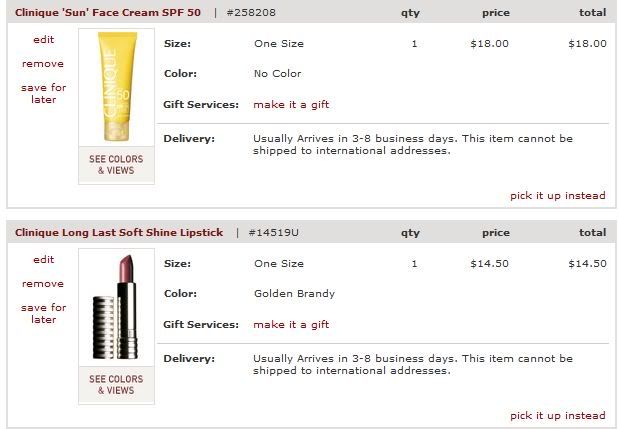The width and height of the screenshot is (619, 429).
Task: Edit the Soft Shine Lipstick item
Action: pos(43,260)
